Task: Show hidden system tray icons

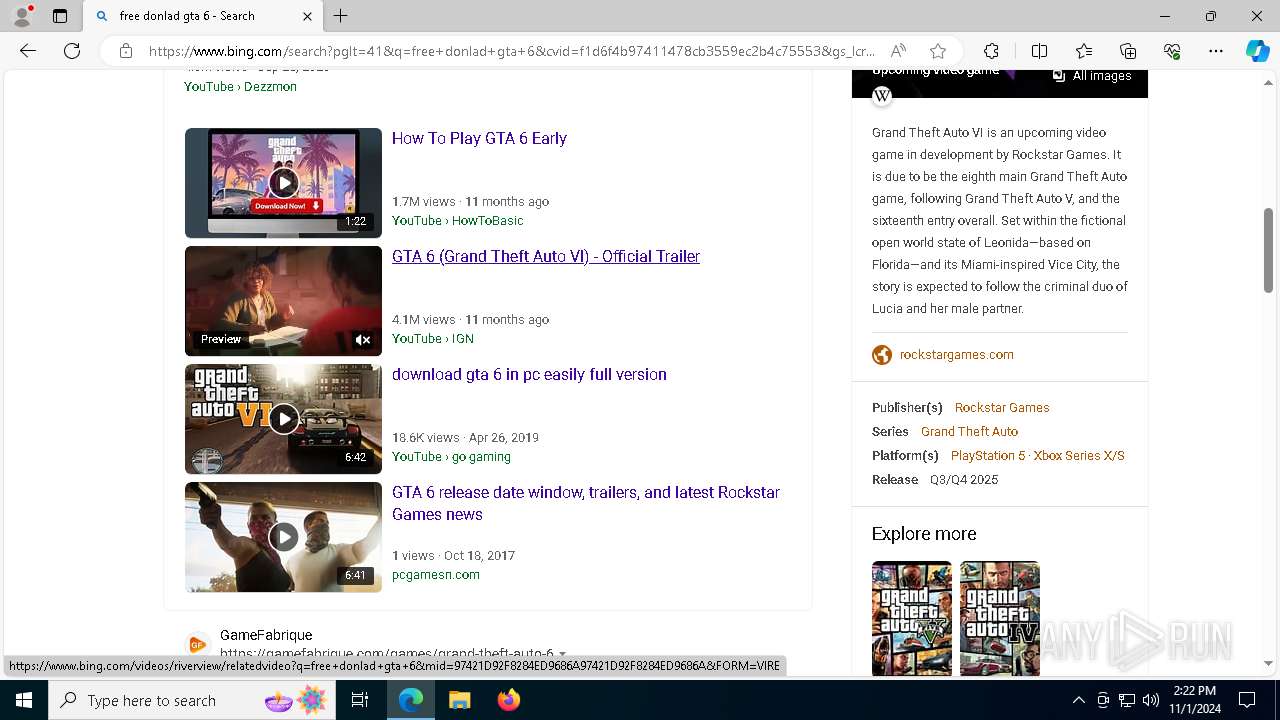Action: (1078, 700)
